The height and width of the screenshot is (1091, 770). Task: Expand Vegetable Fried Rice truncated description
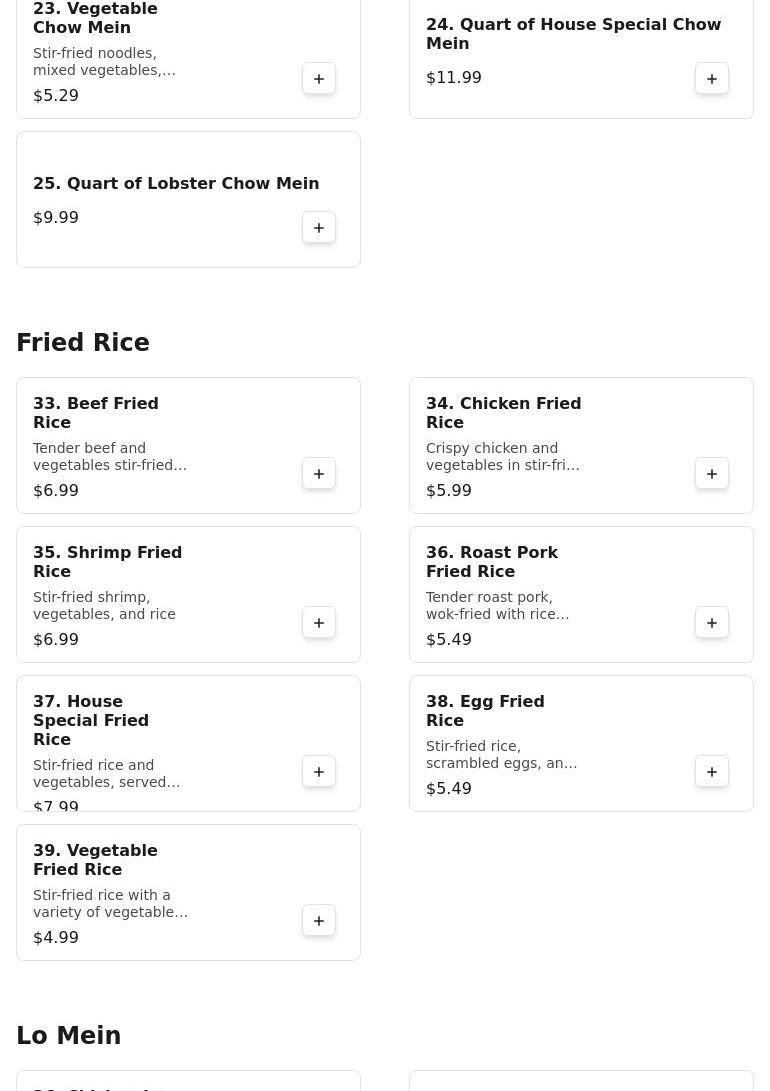click(110, 904)
